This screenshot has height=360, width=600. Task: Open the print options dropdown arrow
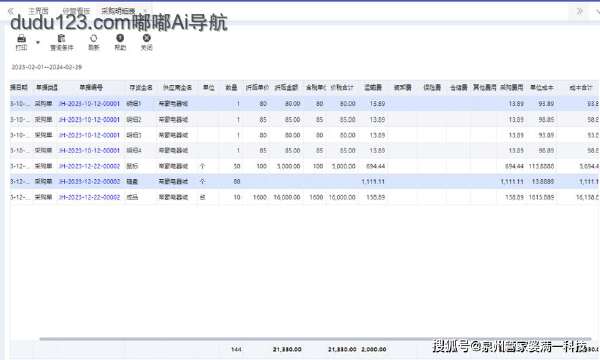click(x=38, y=42)
